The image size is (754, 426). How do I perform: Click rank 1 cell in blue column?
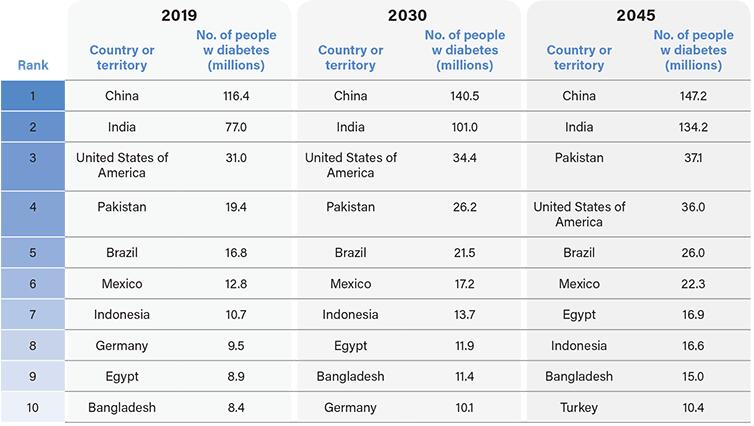click(33, 96)
